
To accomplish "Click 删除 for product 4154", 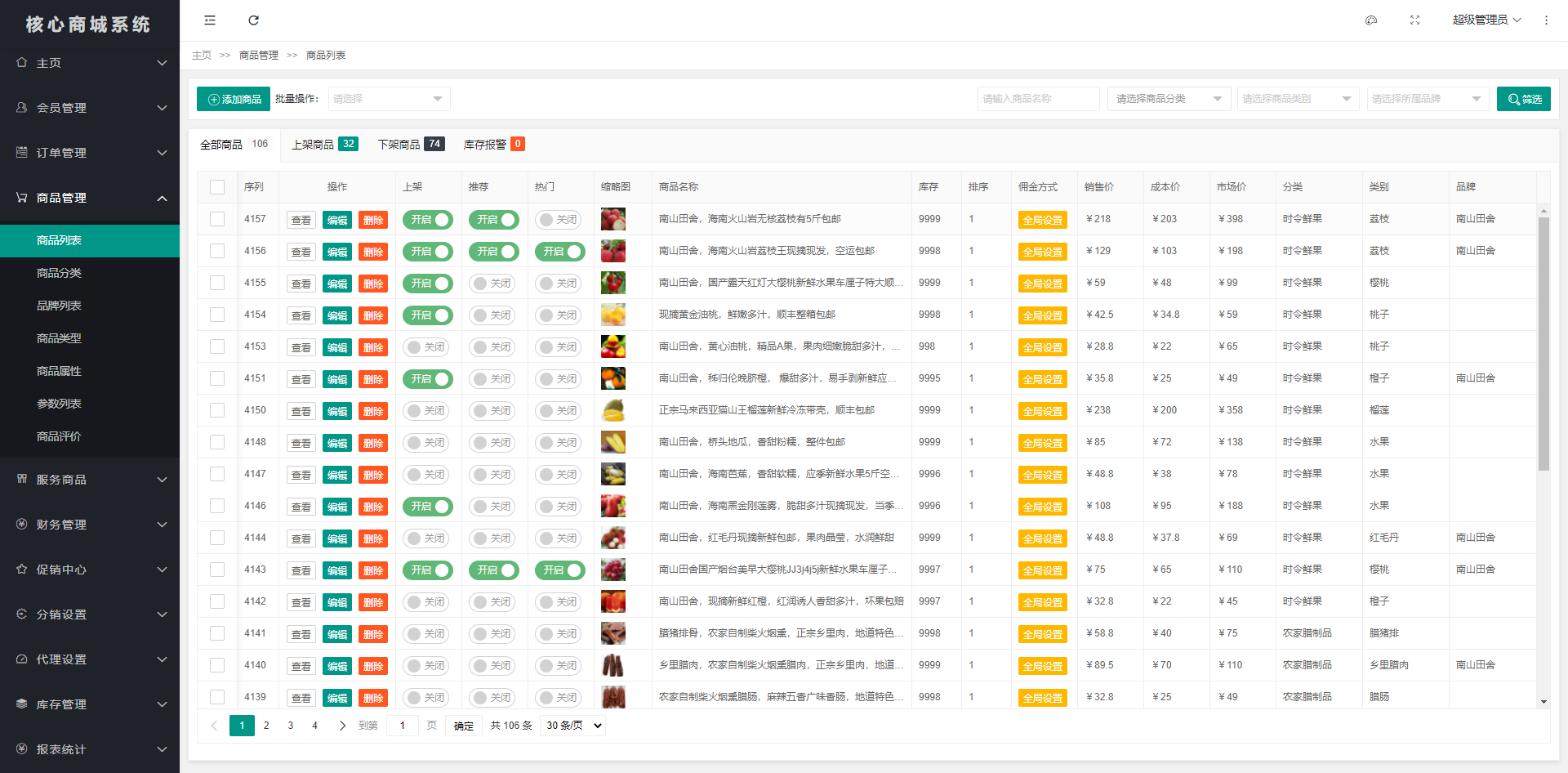I will tap(373, 315).
